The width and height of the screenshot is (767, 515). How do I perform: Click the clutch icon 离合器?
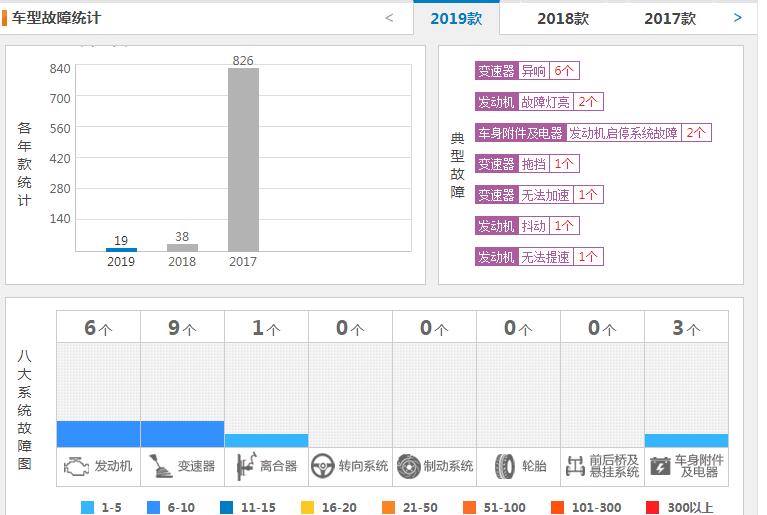(246, 466)
